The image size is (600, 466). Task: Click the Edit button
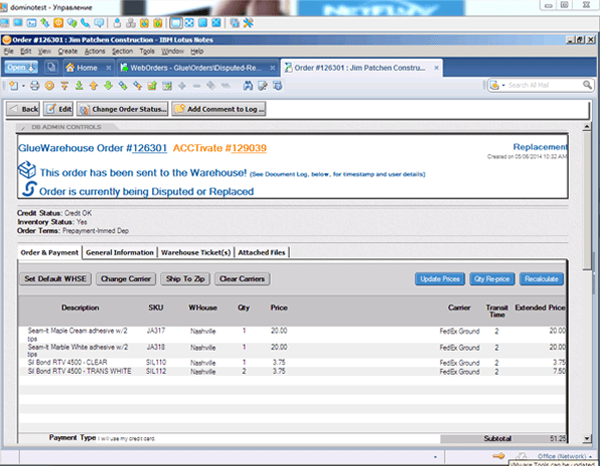point(58,109)
